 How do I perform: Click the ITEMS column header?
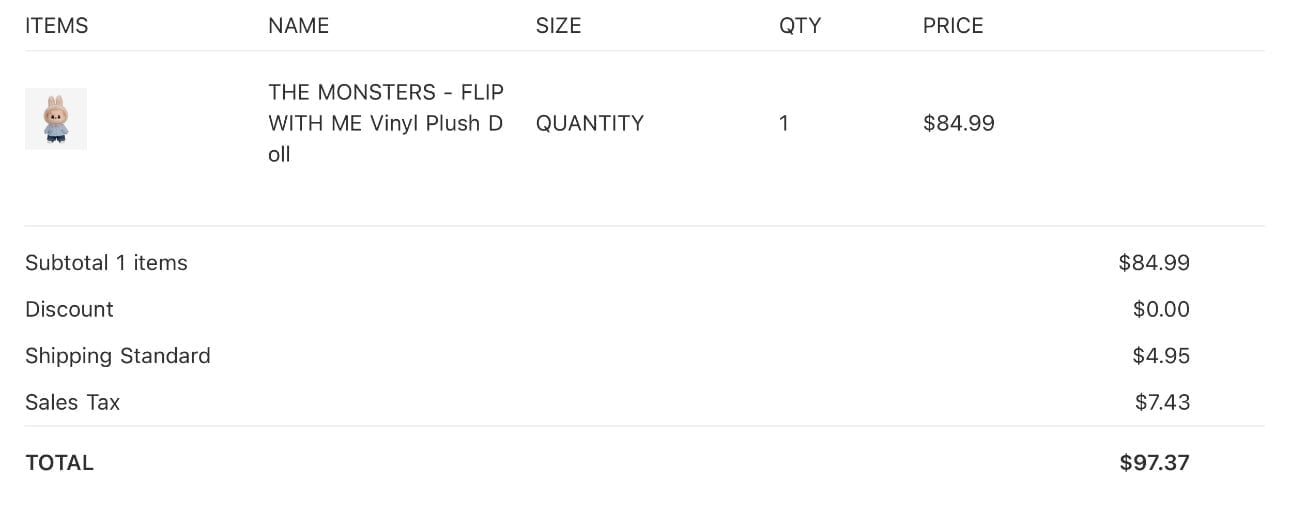click(57, 26)
